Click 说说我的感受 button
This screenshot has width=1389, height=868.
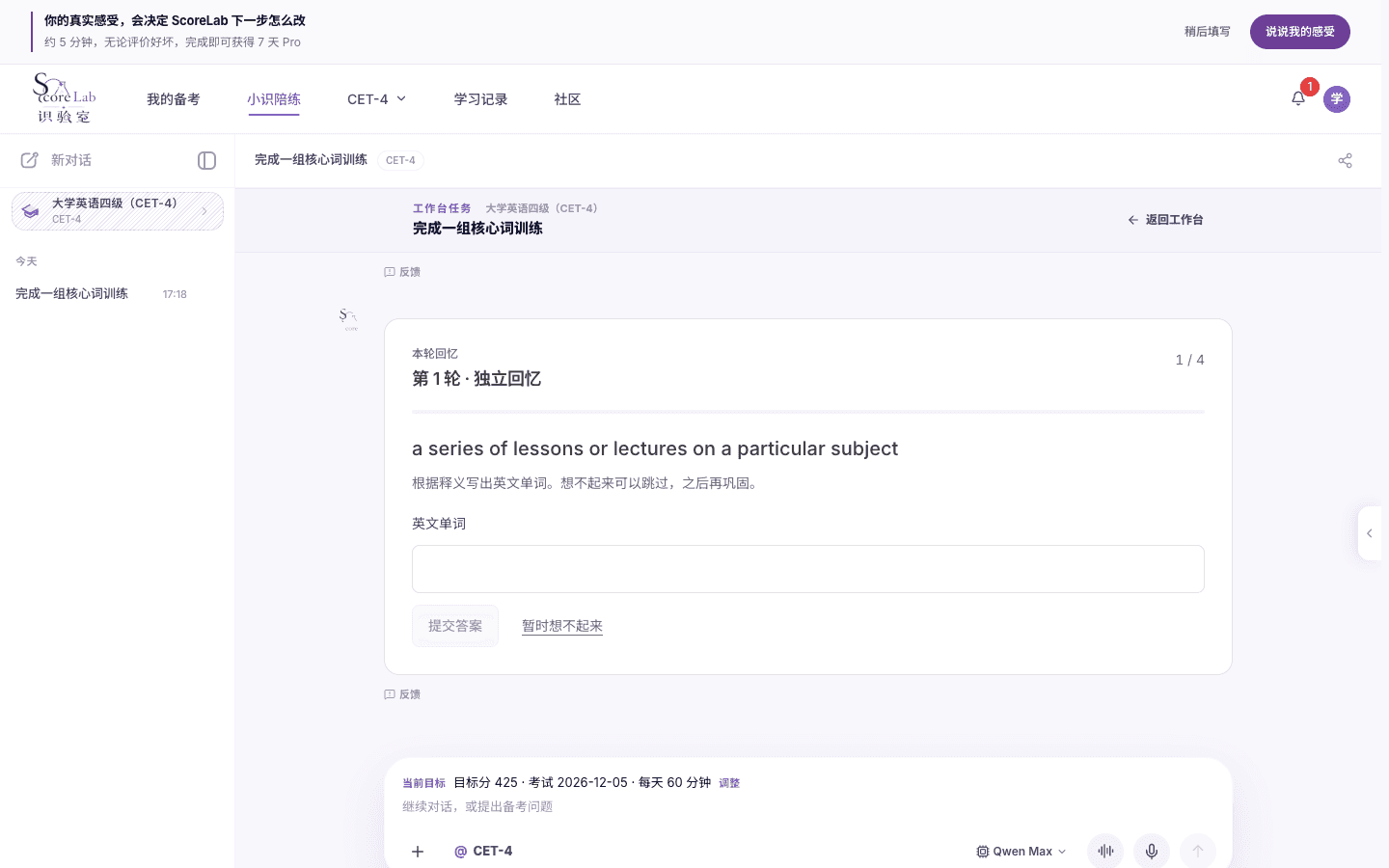1300,32
